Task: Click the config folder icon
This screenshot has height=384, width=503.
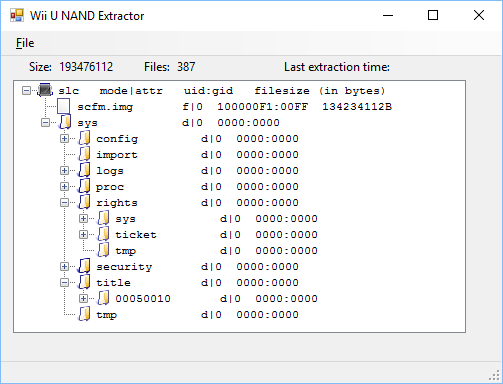Action: [84, 138]
